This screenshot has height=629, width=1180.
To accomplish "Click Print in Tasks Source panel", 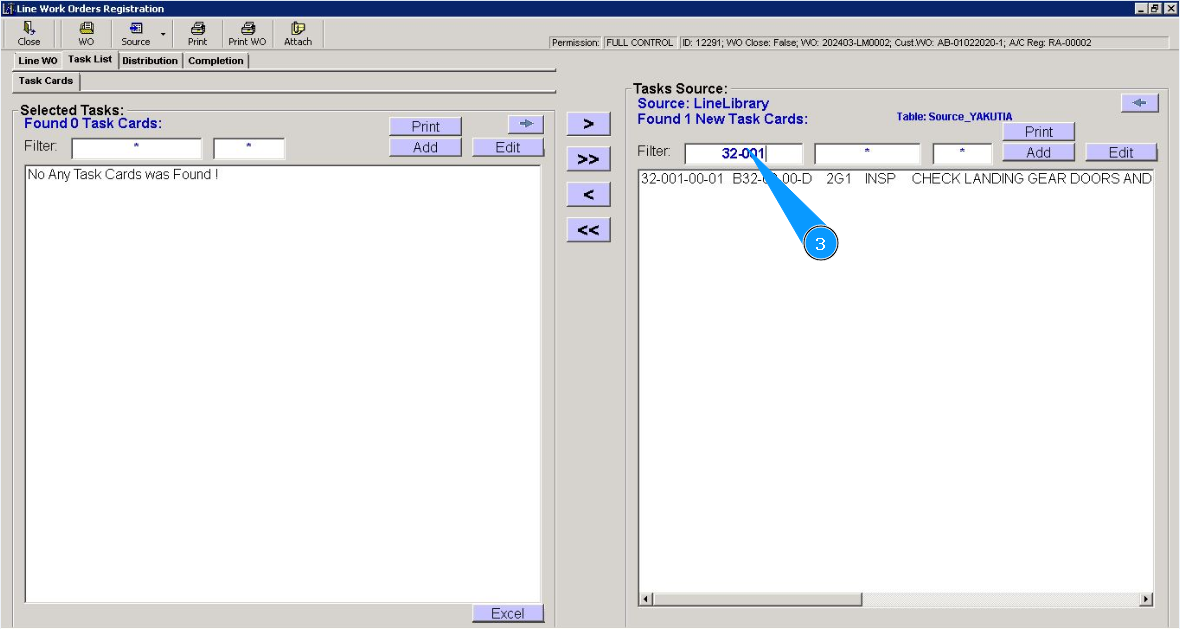I will (1039, 132).
